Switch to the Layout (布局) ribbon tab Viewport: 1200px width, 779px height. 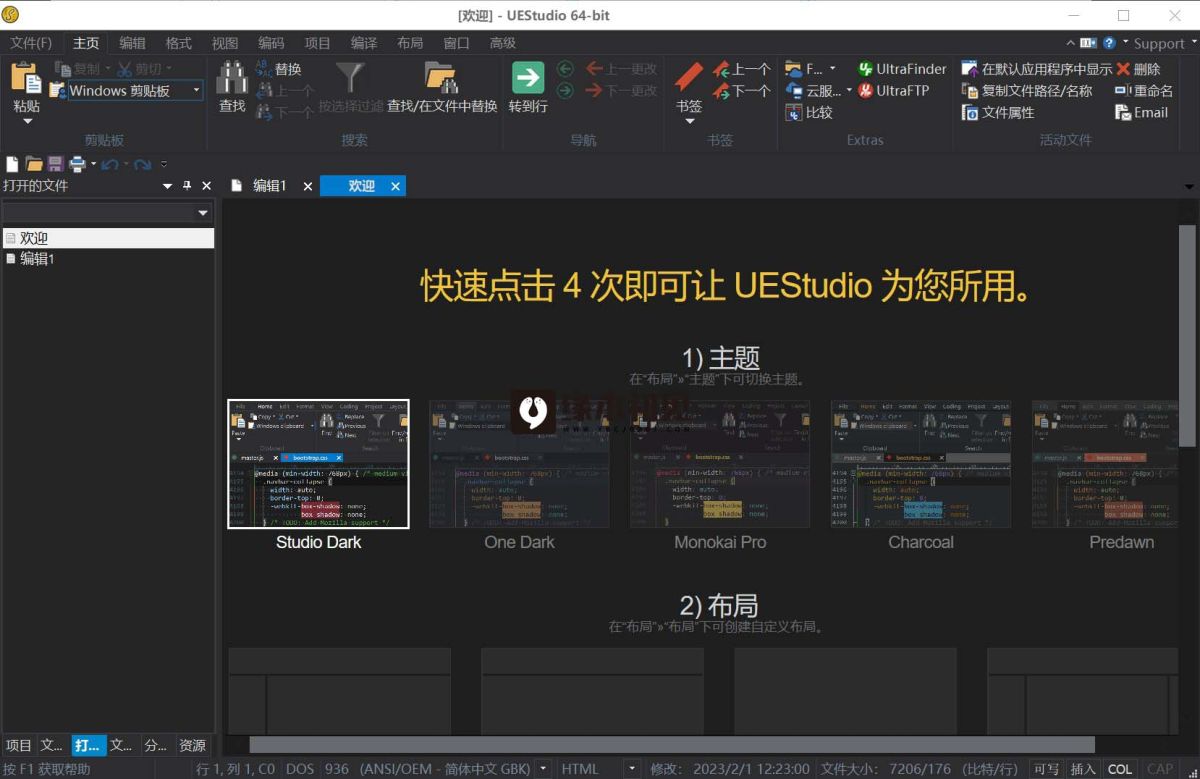pyautogui.click(x=410, y=43)
